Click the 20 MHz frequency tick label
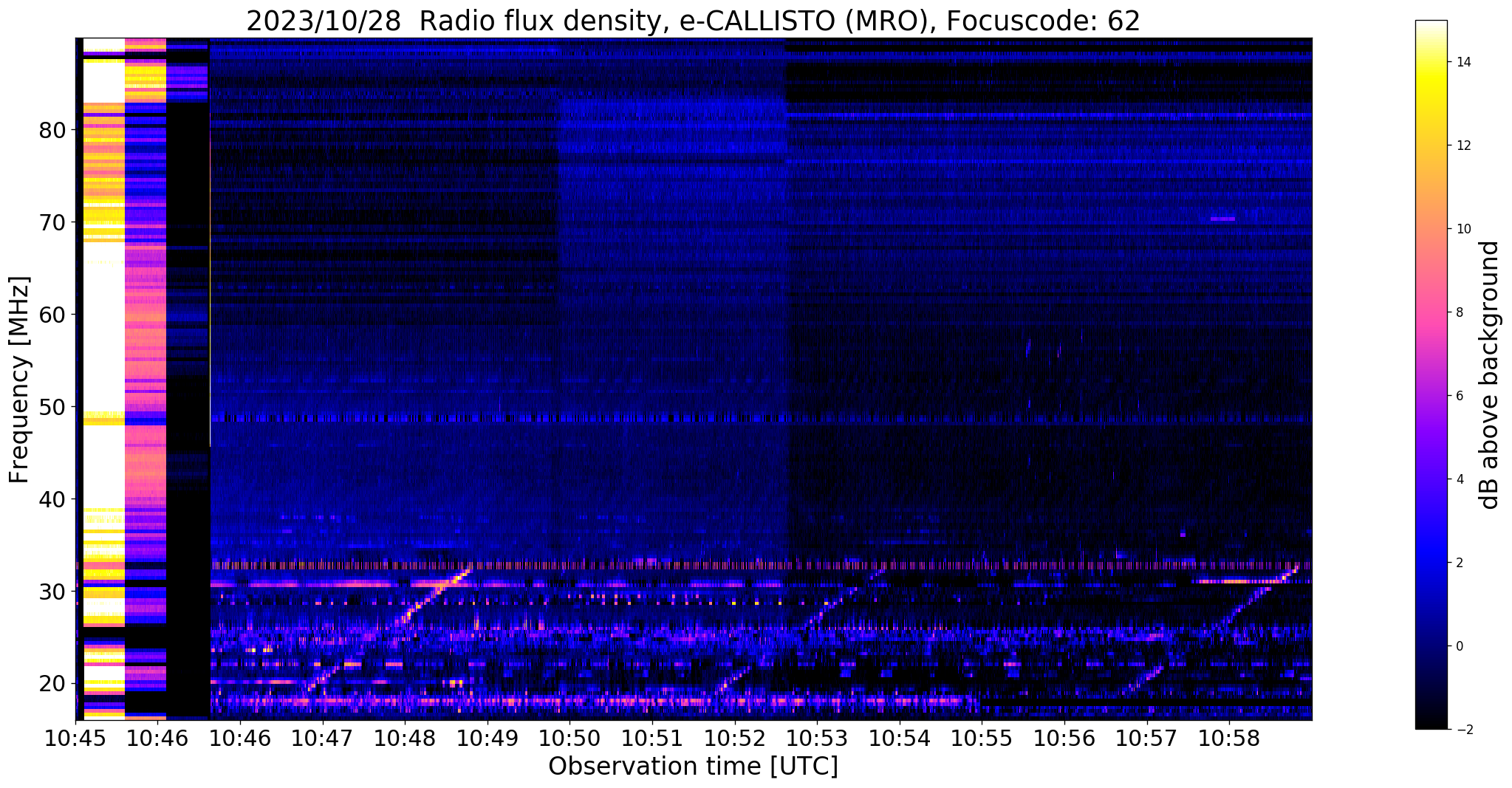The height and width of the screenshot is (788, 1512). tap(52, 683)
